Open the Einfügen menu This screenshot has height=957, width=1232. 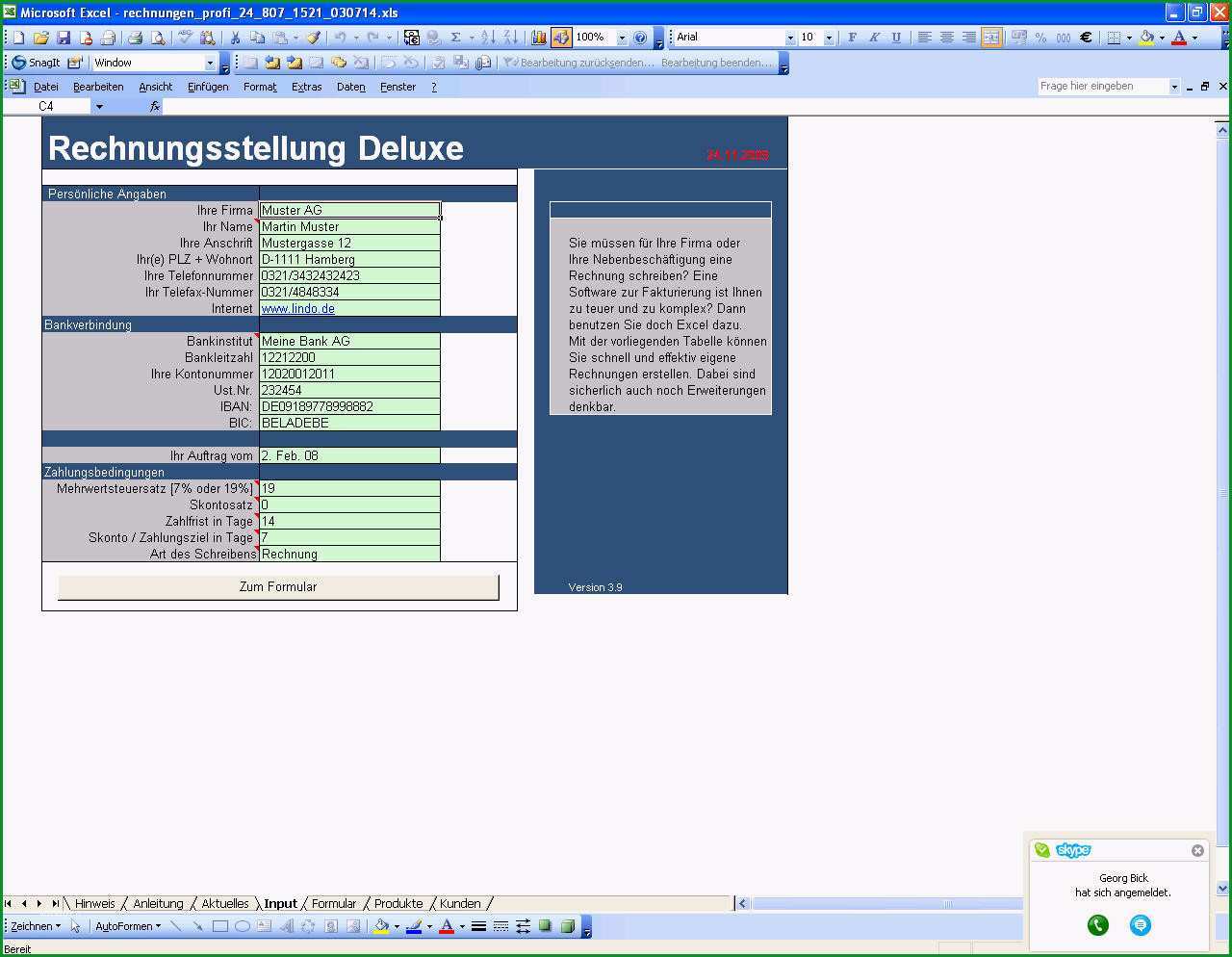[208, 87]
